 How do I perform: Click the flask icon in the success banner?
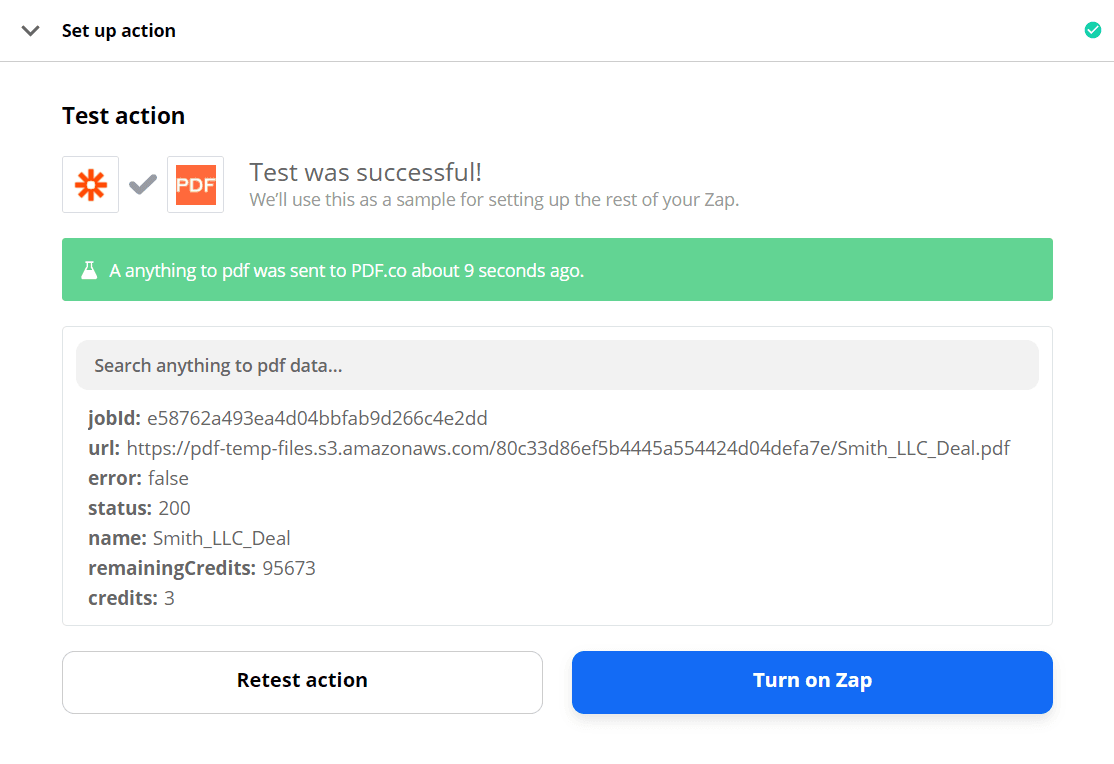point(88,269)
